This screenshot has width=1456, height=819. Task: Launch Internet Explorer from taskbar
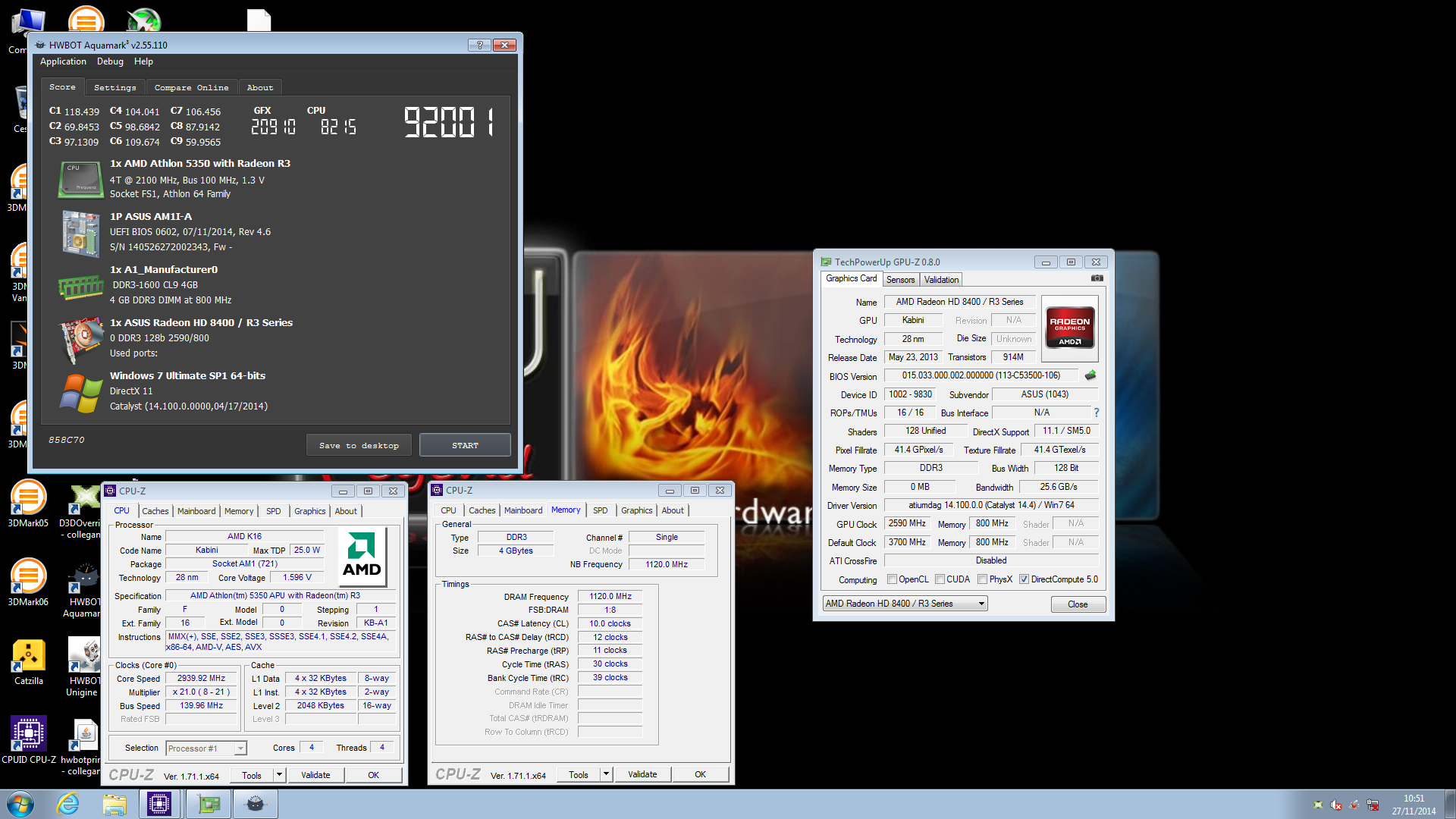[x=68, y=804]
